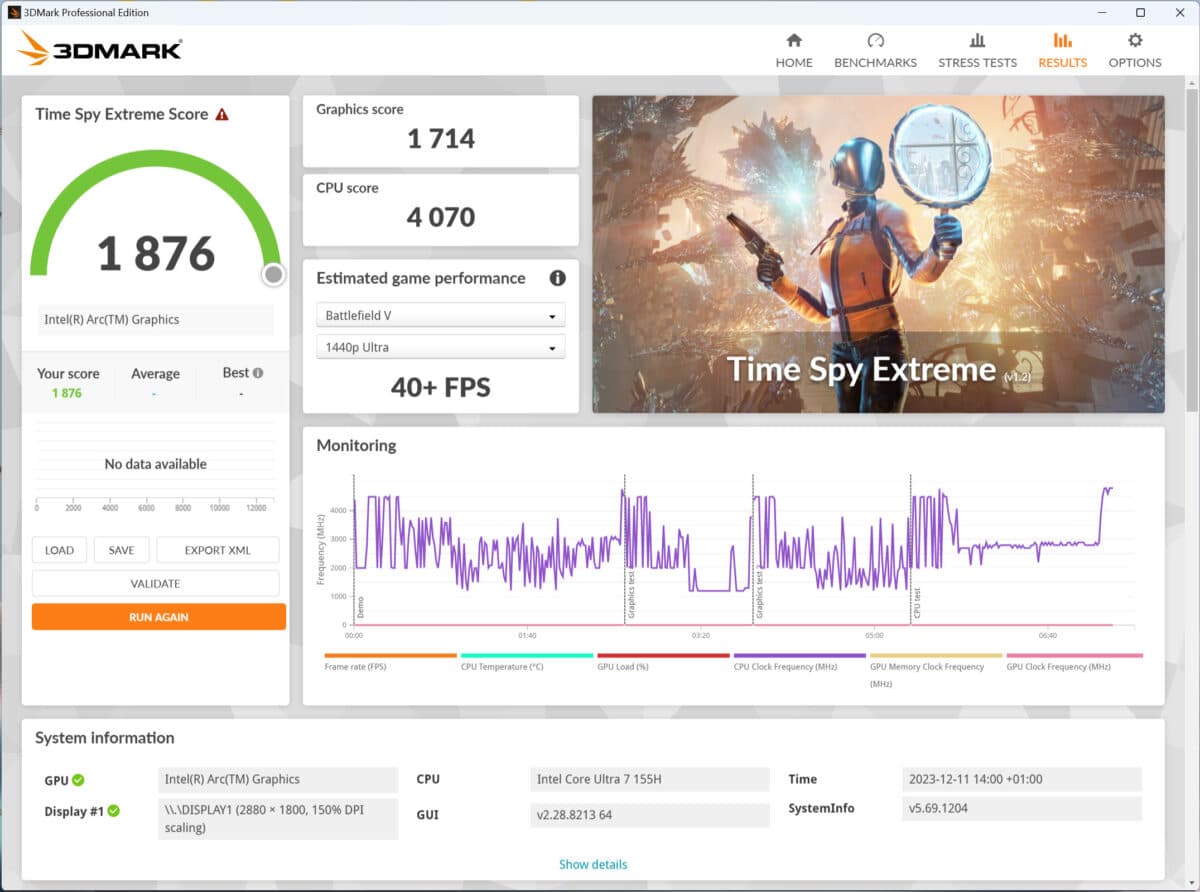
Task: Toggle GPU Load (%) legend item
Action: tap(623, 666)
